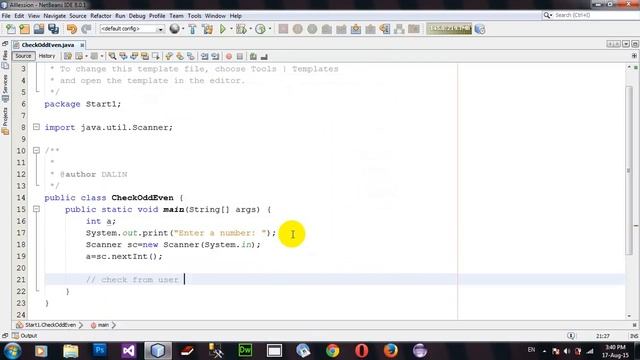Open the Source menu

78,16
